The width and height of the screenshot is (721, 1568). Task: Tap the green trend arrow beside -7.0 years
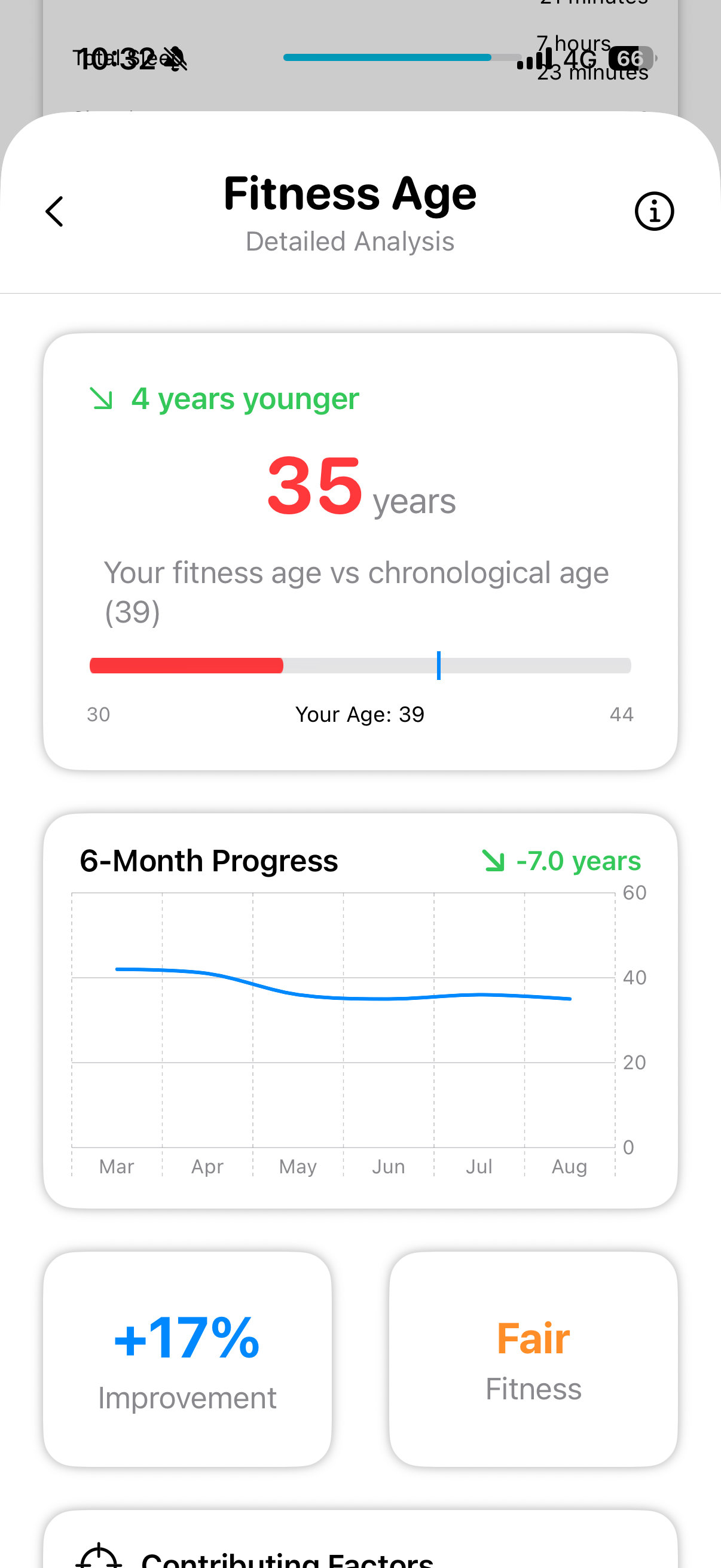[493, 861]
